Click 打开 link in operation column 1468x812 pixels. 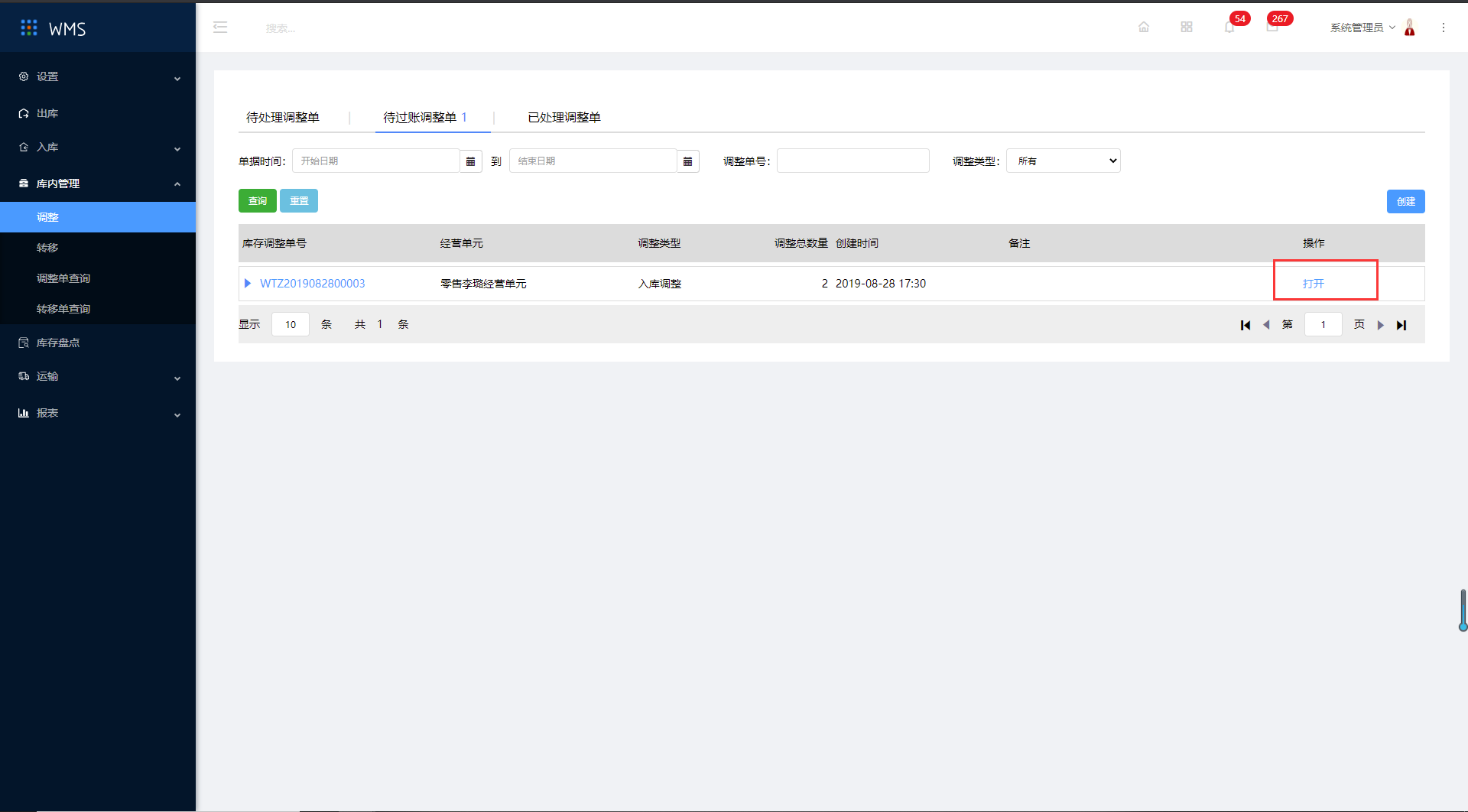pos(1314,284)
